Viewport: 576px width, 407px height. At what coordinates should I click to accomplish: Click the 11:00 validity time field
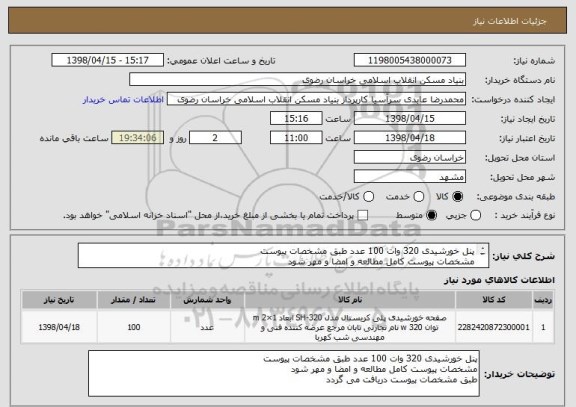(x=296, y=138)
